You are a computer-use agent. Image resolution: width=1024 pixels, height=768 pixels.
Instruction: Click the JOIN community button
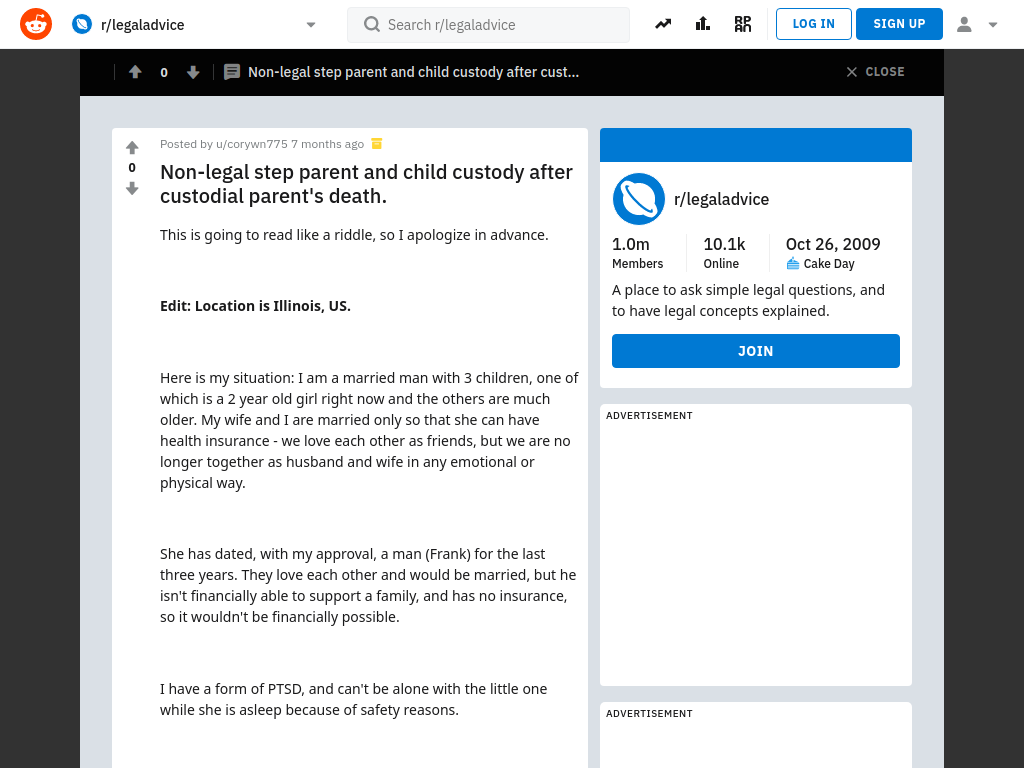point(756,351)
